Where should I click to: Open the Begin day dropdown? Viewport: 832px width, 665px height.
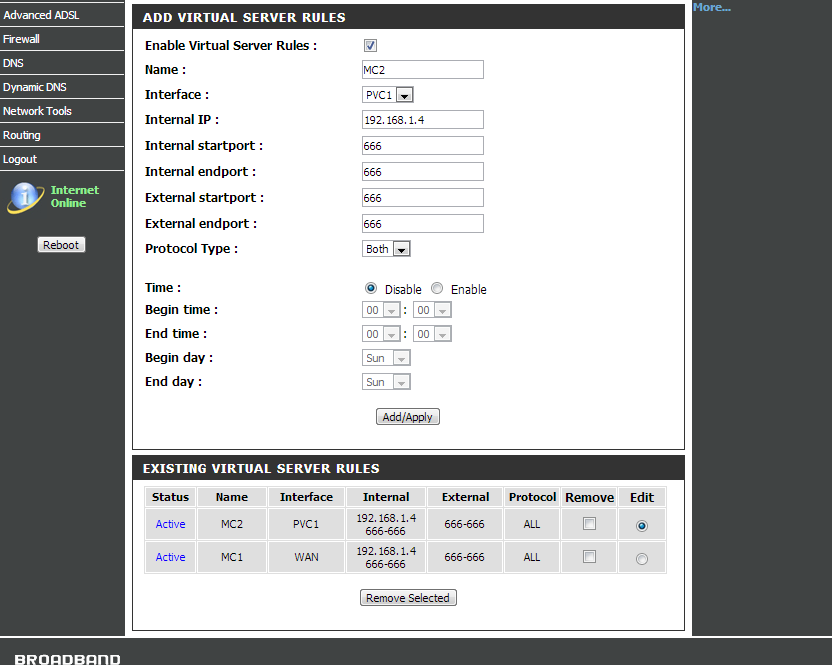[386, 358]
